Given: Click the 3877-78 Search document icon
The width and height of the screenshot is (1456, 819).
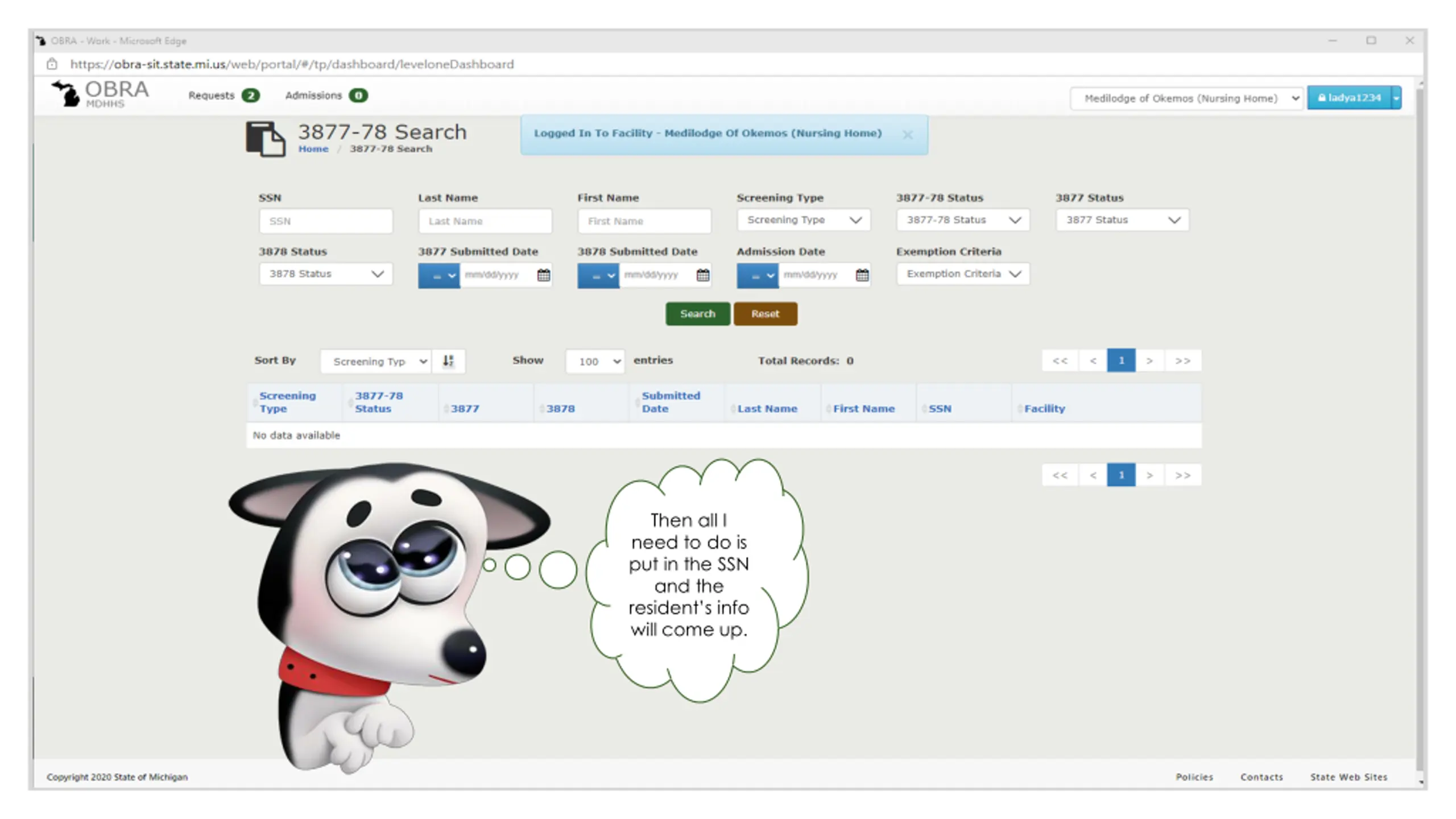Looking at the screenshot, I should point(265,139).
